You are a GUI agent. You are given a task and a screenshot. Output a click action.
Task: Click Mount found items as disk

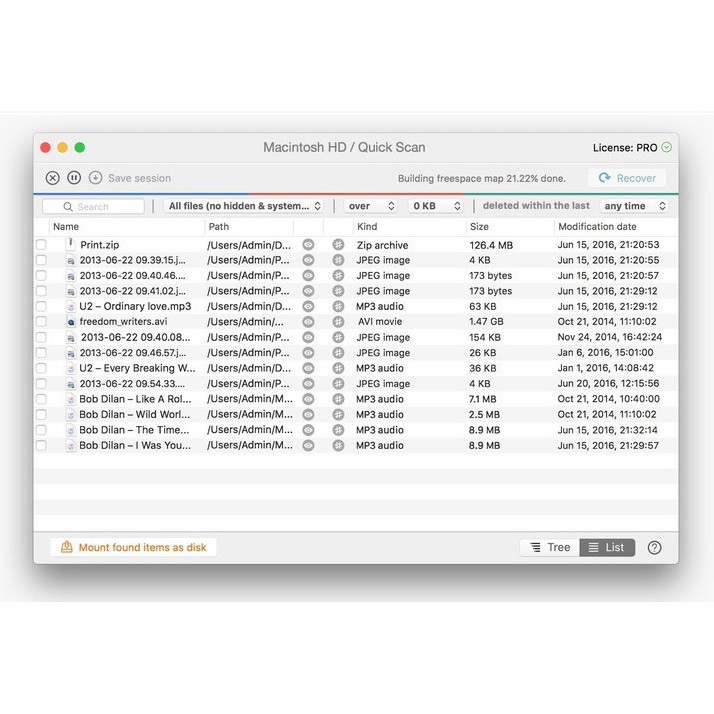[x=133, y=547]
